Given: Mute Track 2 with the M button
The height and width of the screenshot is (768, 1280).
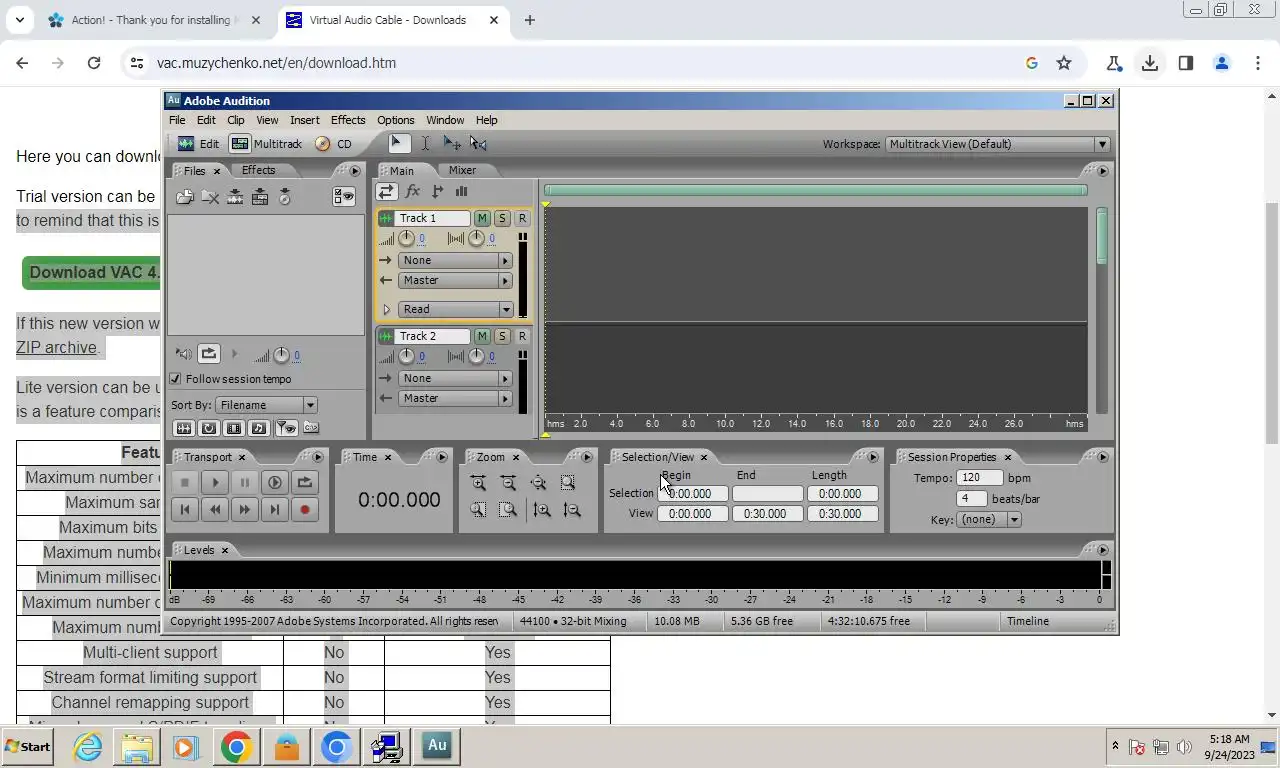Looking at the screenshot, I should (x=482, y=336).
